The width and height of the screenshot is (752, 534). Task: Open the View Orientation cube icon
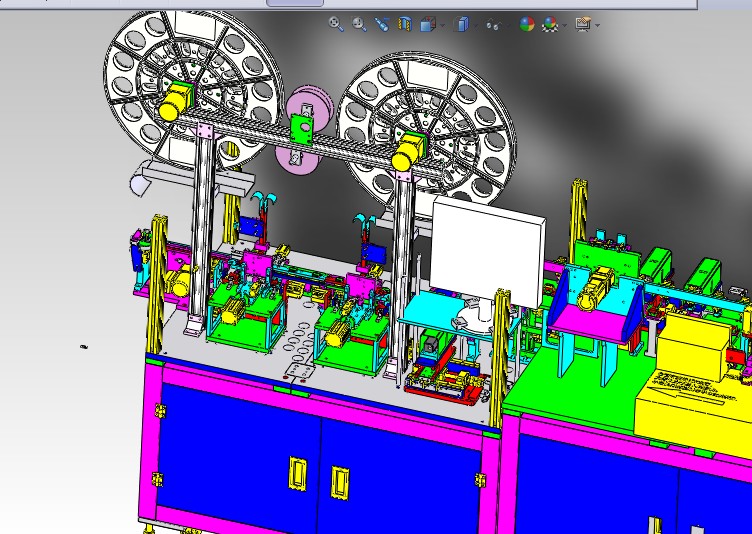click(x=427, y=24)
